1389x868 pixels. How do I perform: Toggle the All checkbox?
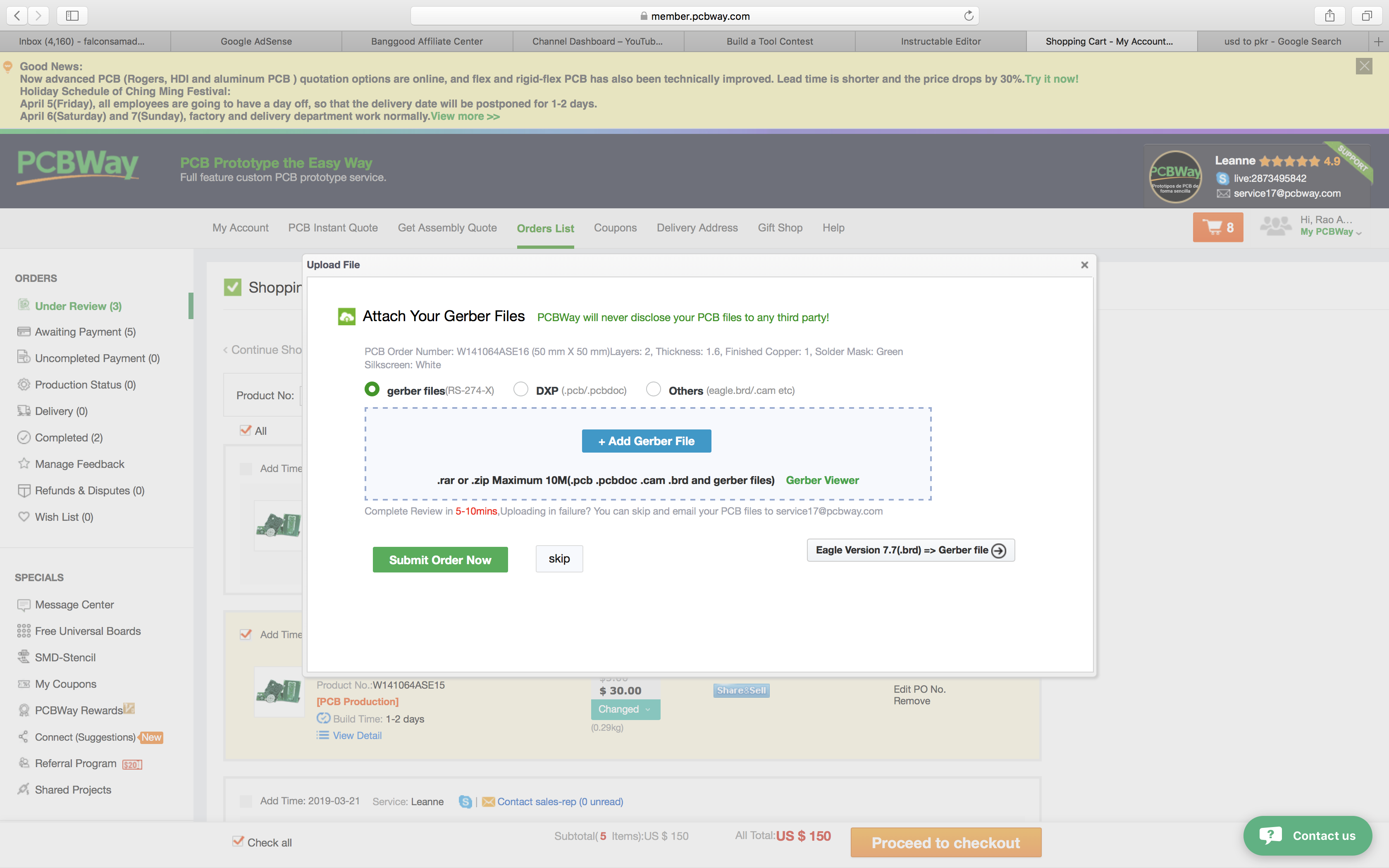[x=246, y=430]
